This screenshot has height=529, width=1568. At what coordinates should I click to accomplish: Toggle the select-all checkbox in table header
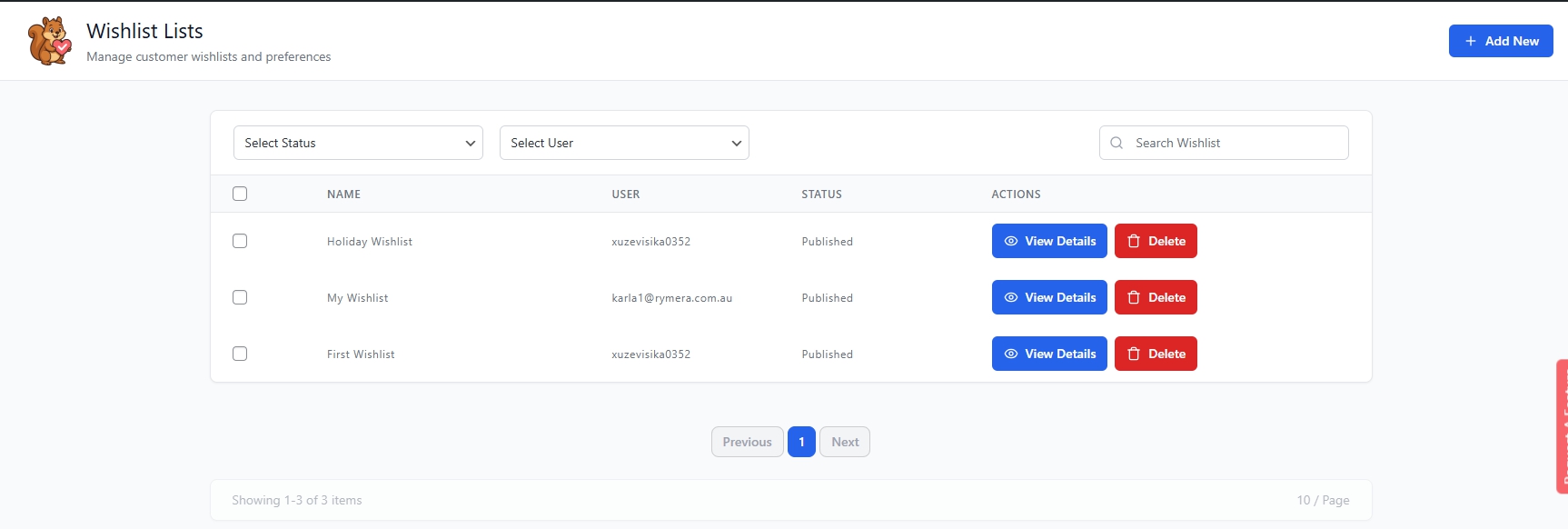pos(240,194)
